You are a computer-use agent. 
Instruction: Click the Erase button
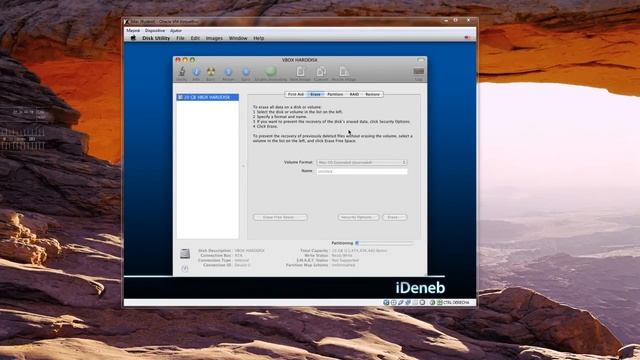[395, 217]
